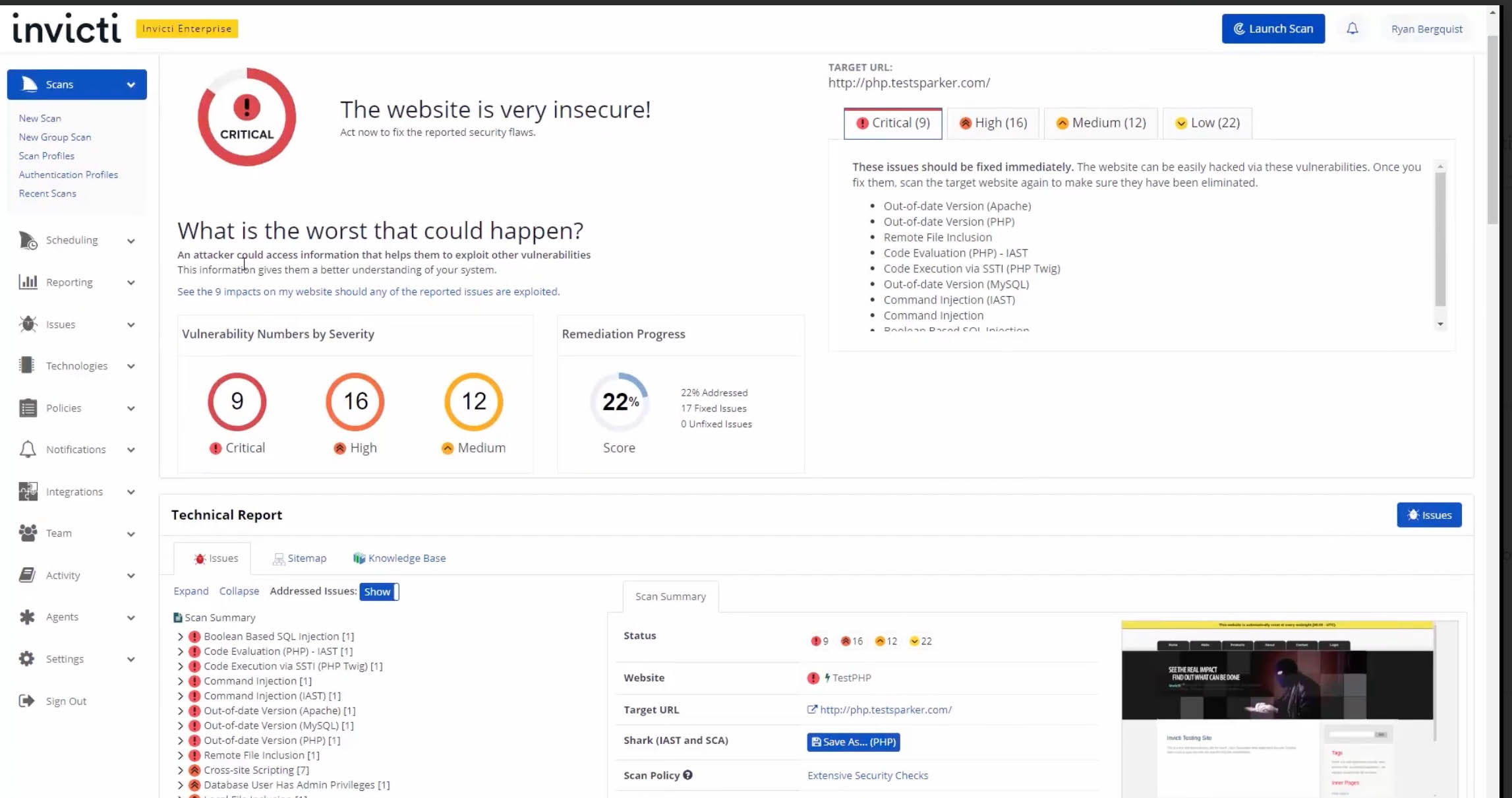Expand the Scheduling menu chevron

[x=131, y=241]
